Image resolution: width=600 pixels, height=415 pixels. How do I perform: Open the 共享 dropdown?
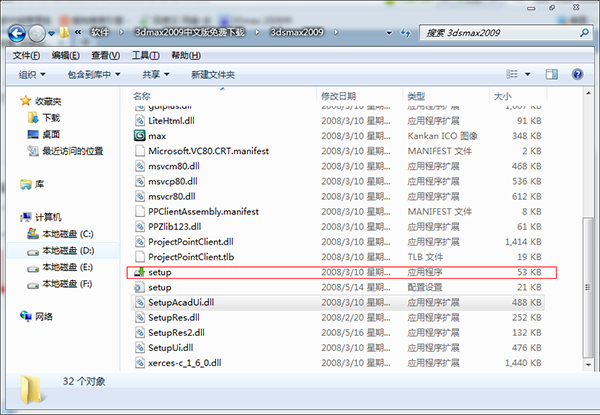pos(155,75)
